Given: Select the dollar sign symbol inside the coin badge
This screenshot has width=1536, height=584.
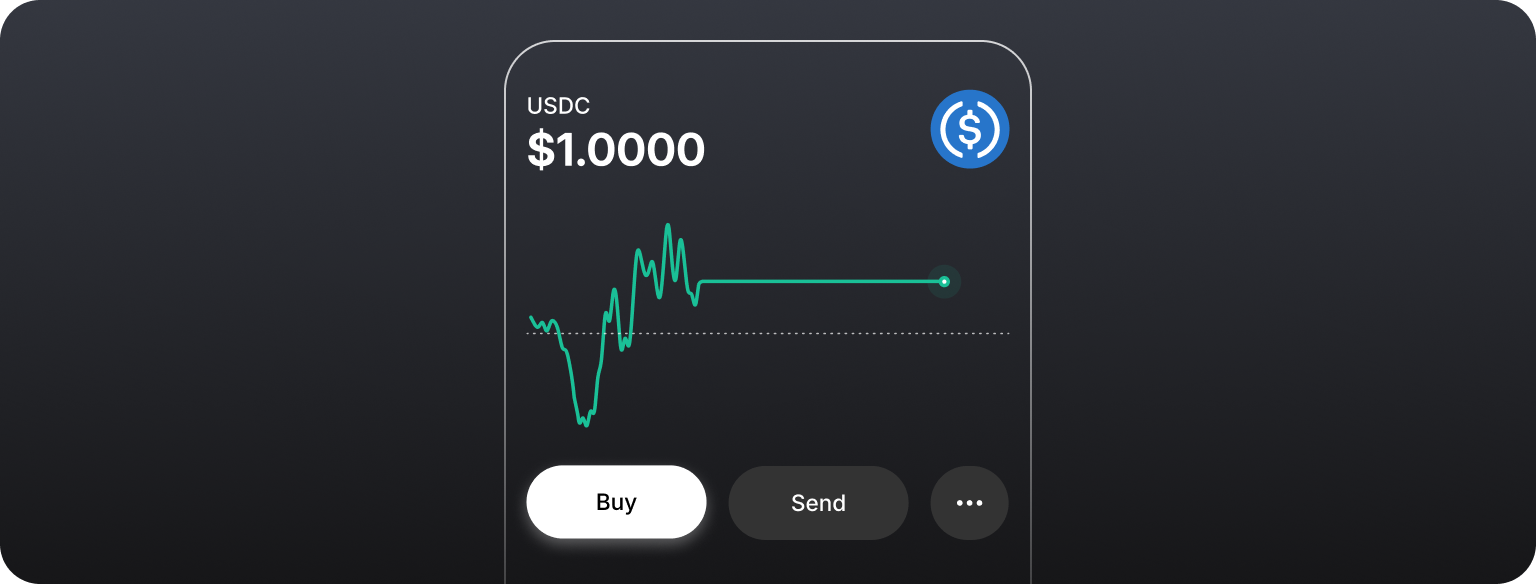Looking at the screenshot, I should [970, 128].
